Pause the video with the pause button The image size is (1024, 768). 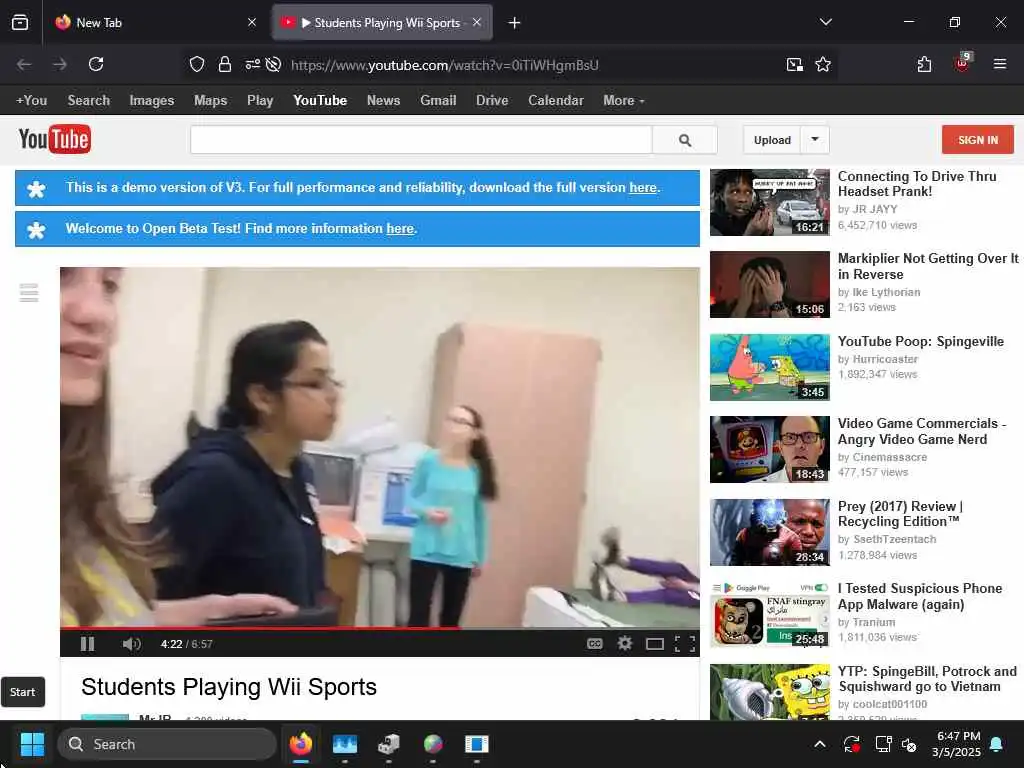point(88,644)
